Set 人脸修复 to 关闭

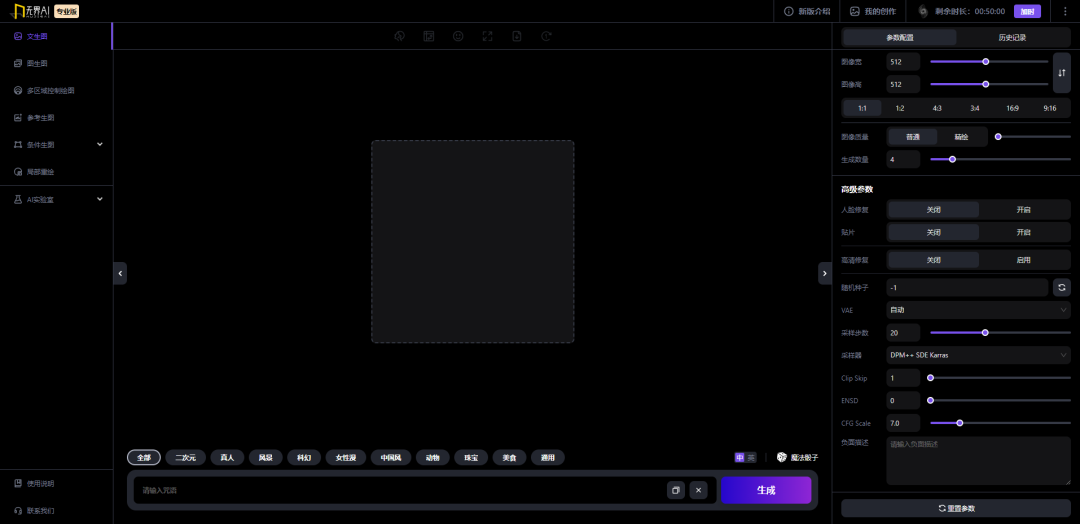[x=933, y=210]
